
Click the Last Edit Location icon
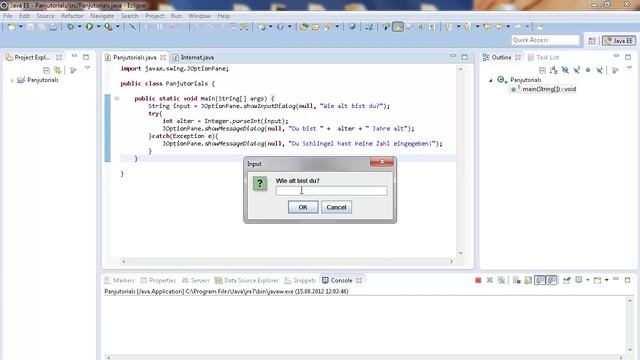click(x=487, y=27)
